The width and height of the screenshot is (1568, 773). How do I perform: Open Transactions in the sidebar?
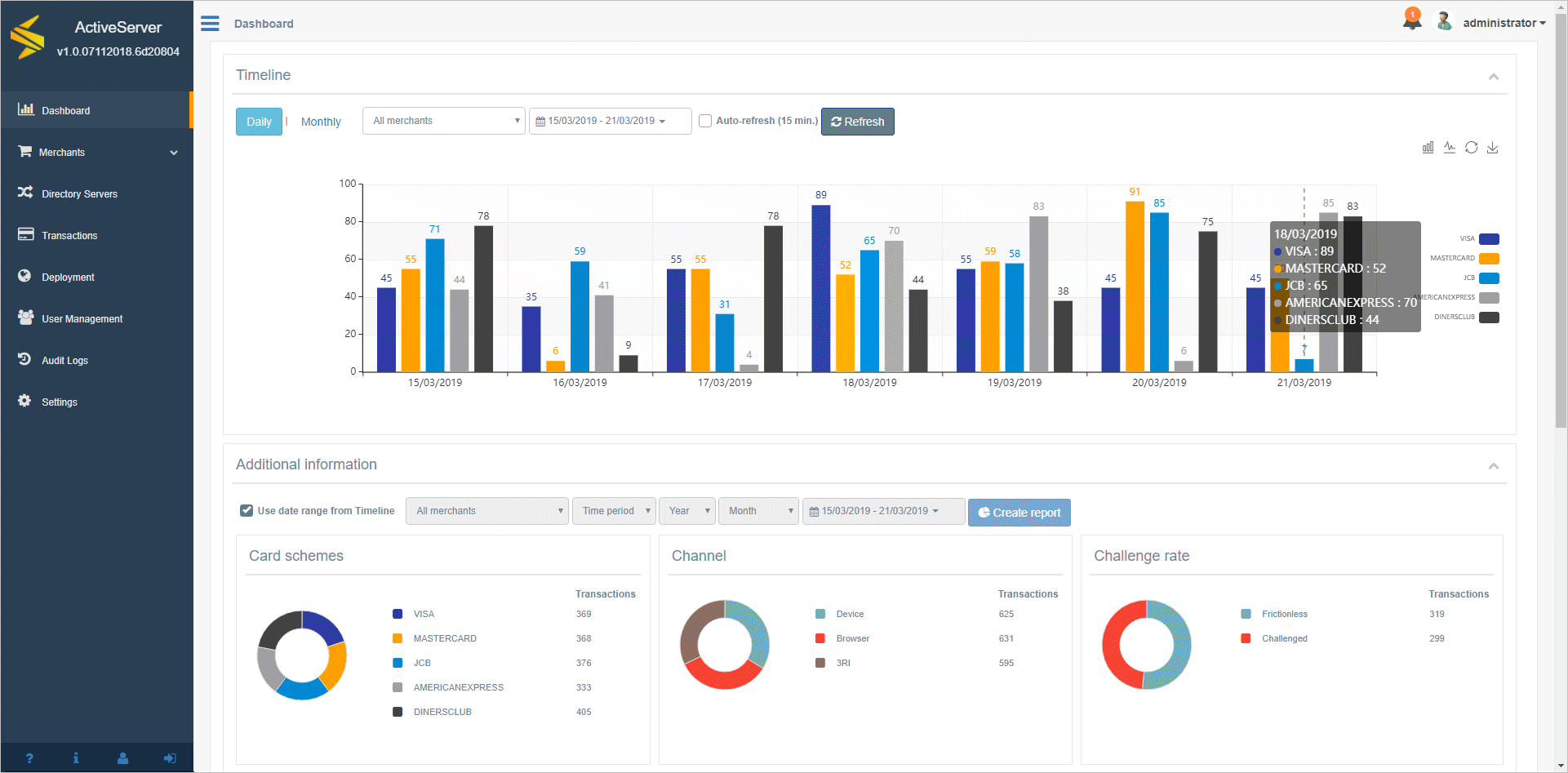[x=69, y=236]
